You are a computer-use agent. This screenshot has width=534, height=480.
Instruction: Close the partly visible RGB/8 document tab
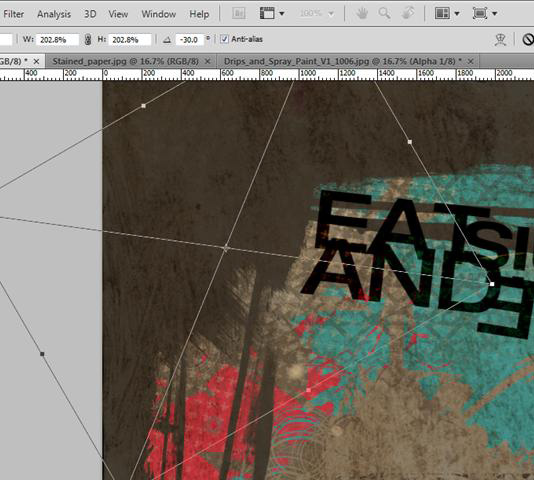click(x=36, y=61)
